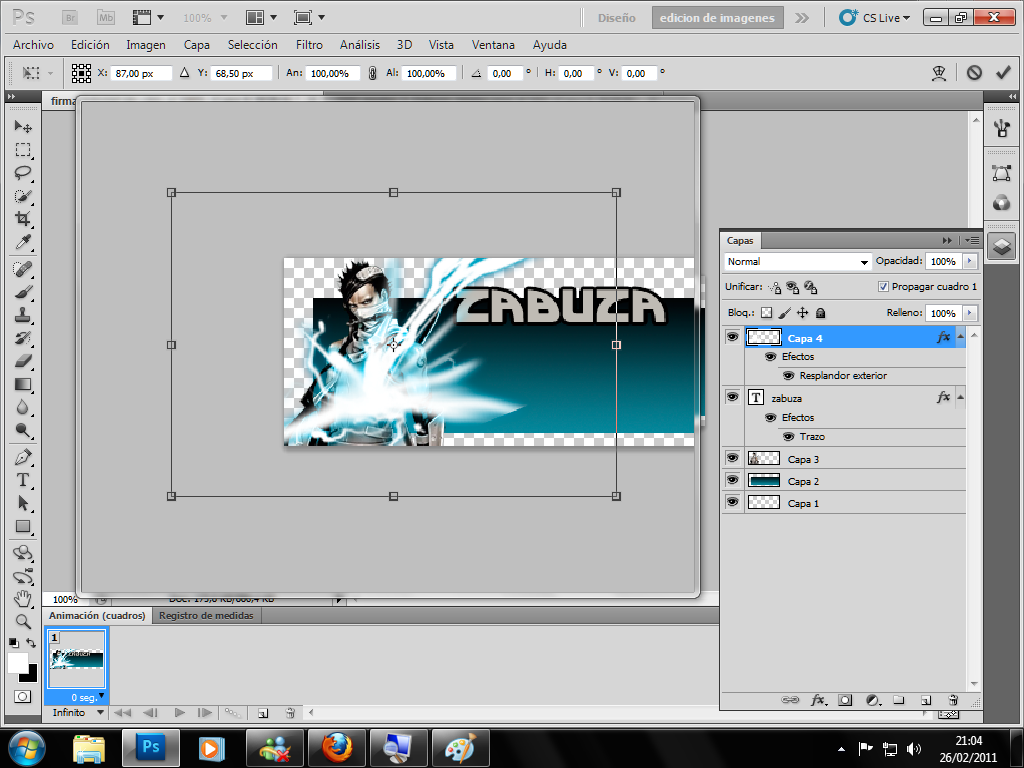Click the white foreground color swatch

(x=17, y=662)
